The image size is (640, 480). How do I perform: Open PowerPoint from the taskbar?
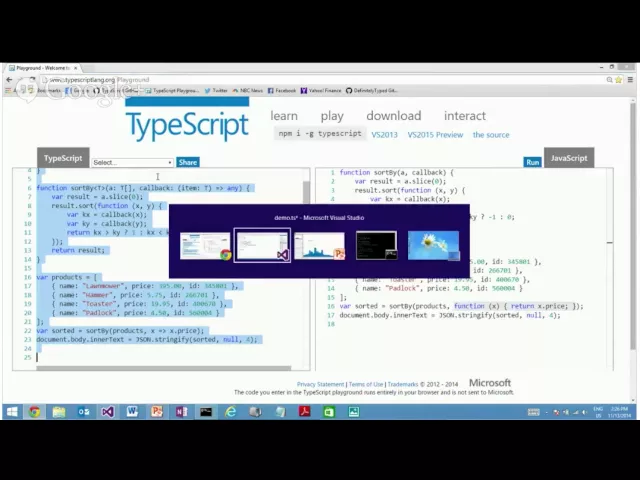point(157,412)
